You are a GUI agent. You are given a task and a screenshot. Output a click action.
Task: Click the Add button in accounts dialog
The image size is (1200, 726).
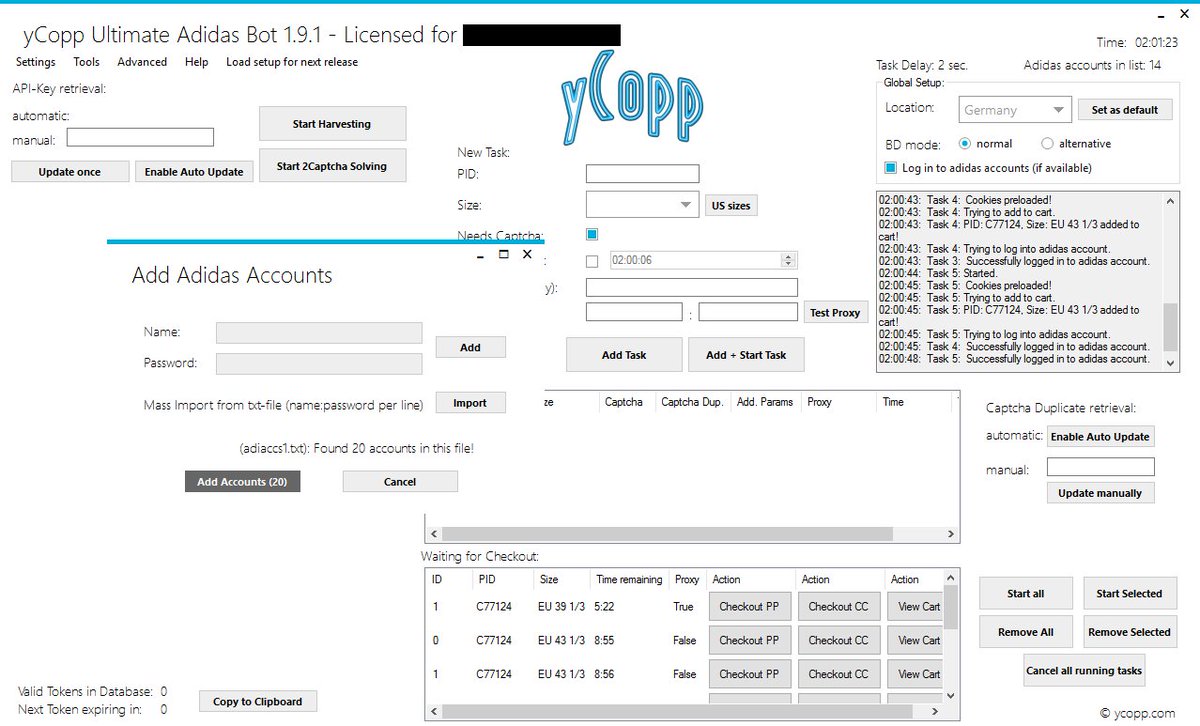(x=470, y=347)
